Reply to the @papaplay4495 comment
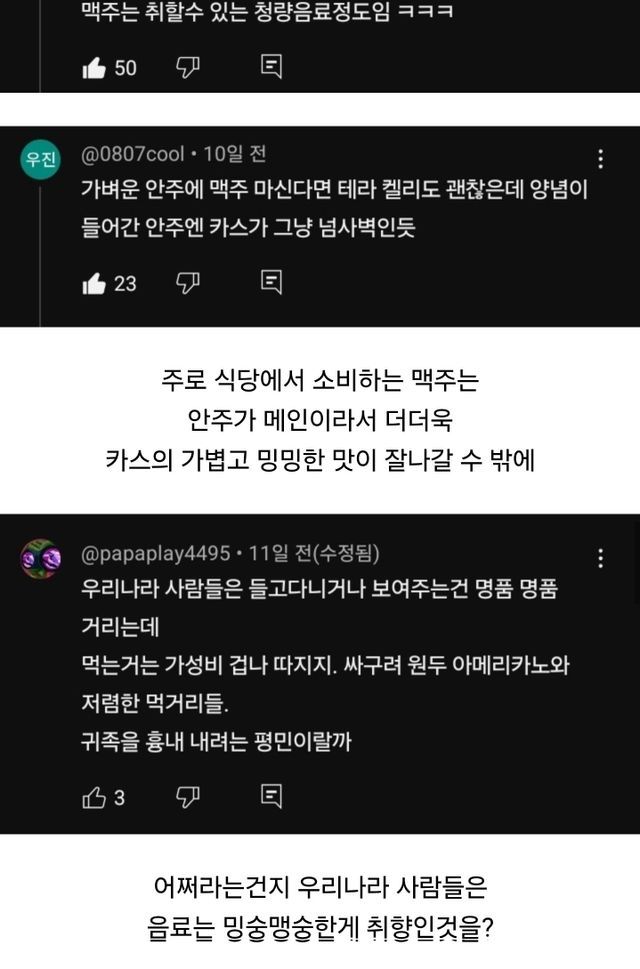 pos(271,796)
